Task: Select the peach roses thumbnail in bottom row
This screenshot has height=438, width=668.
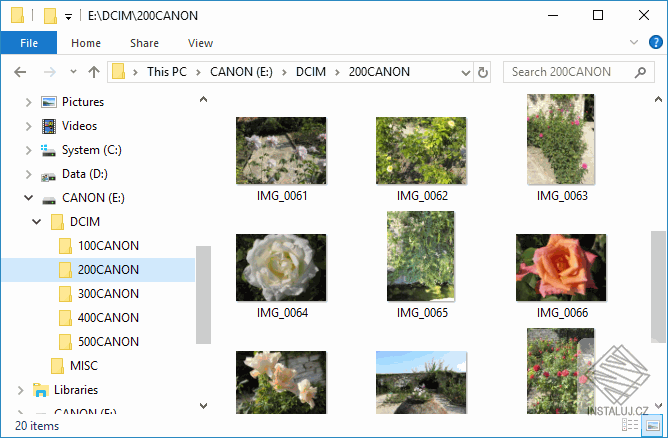Action: pos(281,382)
